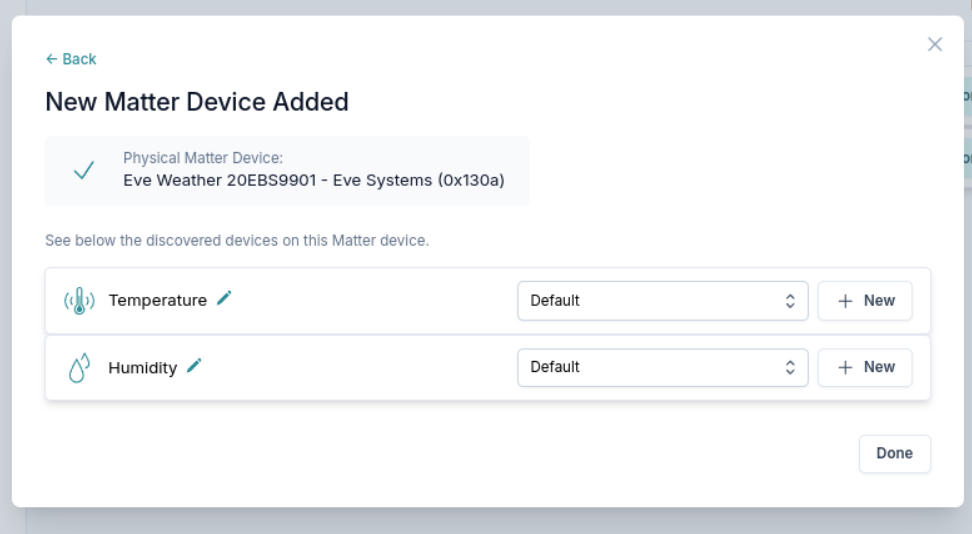Viewport: 972px width, 534px height.
Task: Click the up-down chevron on Temperature's dropdown
Action: (790, 301)
